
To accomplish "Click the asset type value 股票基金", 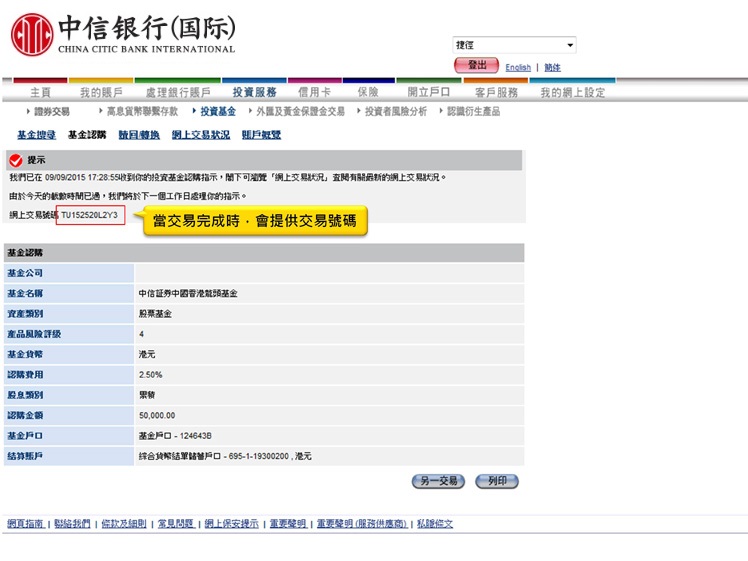I will pos(155,314).
